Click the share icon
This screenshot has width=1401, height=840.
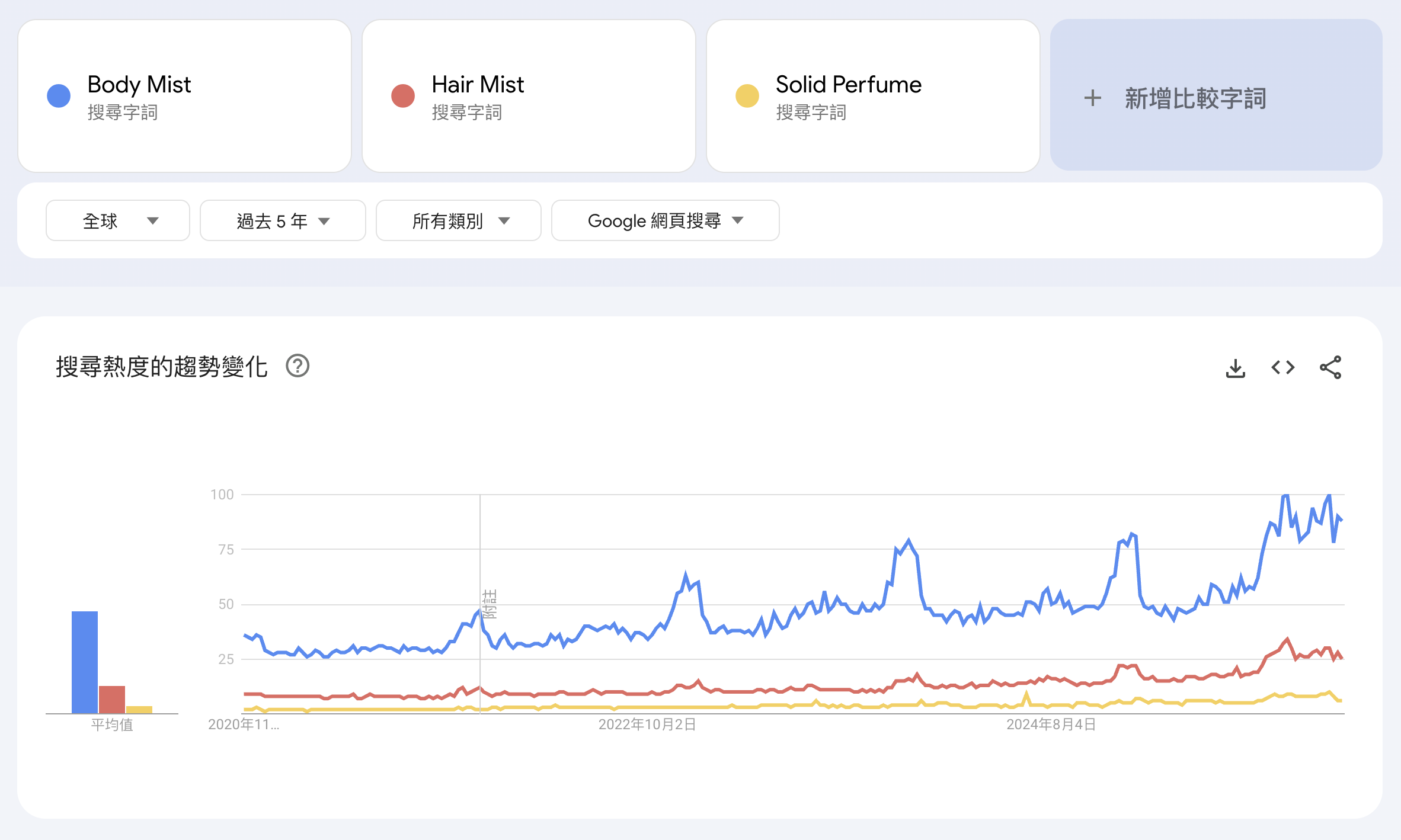coord(1330,368)
